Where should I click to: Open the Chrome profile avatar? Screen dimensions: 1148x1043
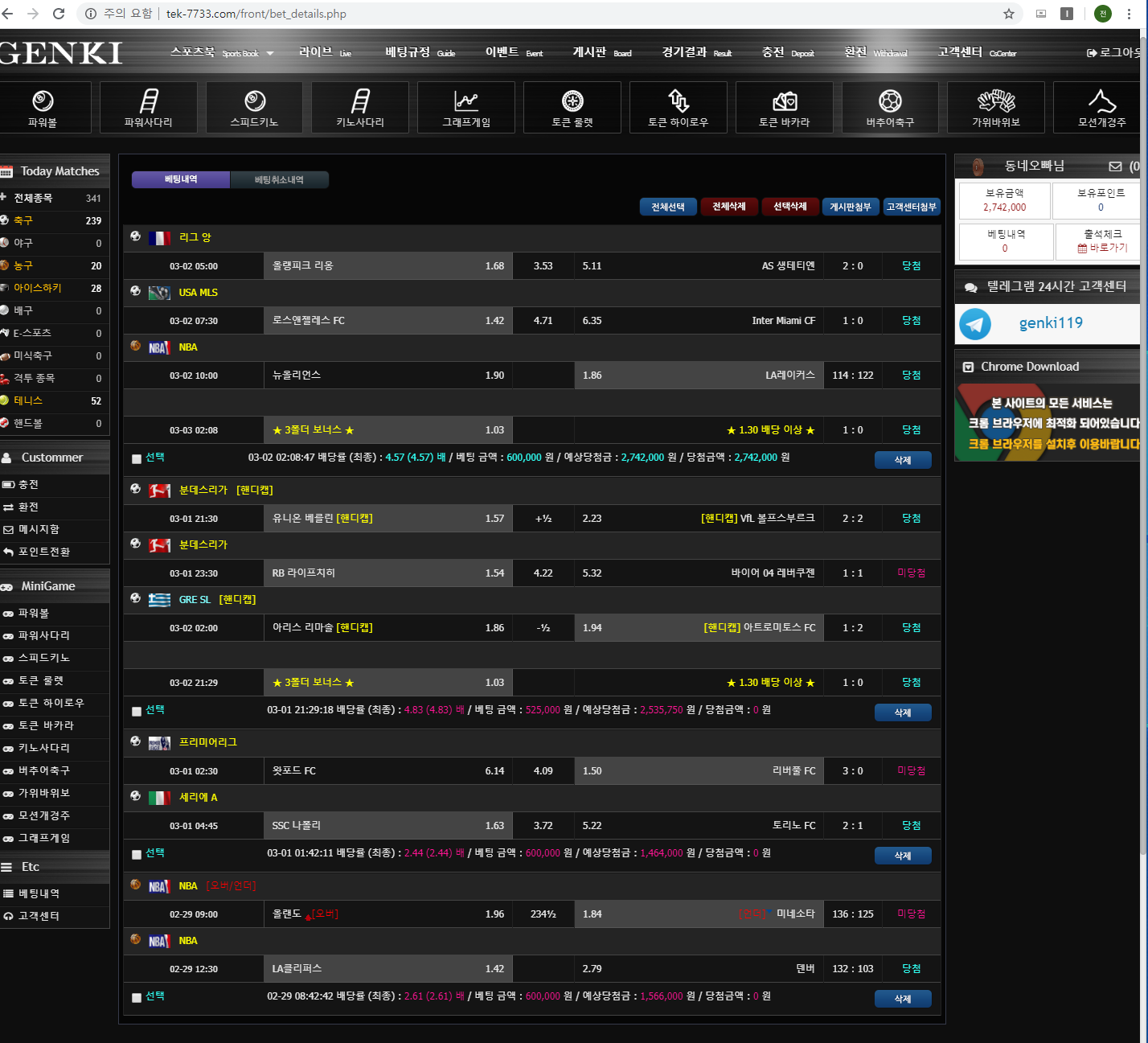click(x=1103, y=14)
